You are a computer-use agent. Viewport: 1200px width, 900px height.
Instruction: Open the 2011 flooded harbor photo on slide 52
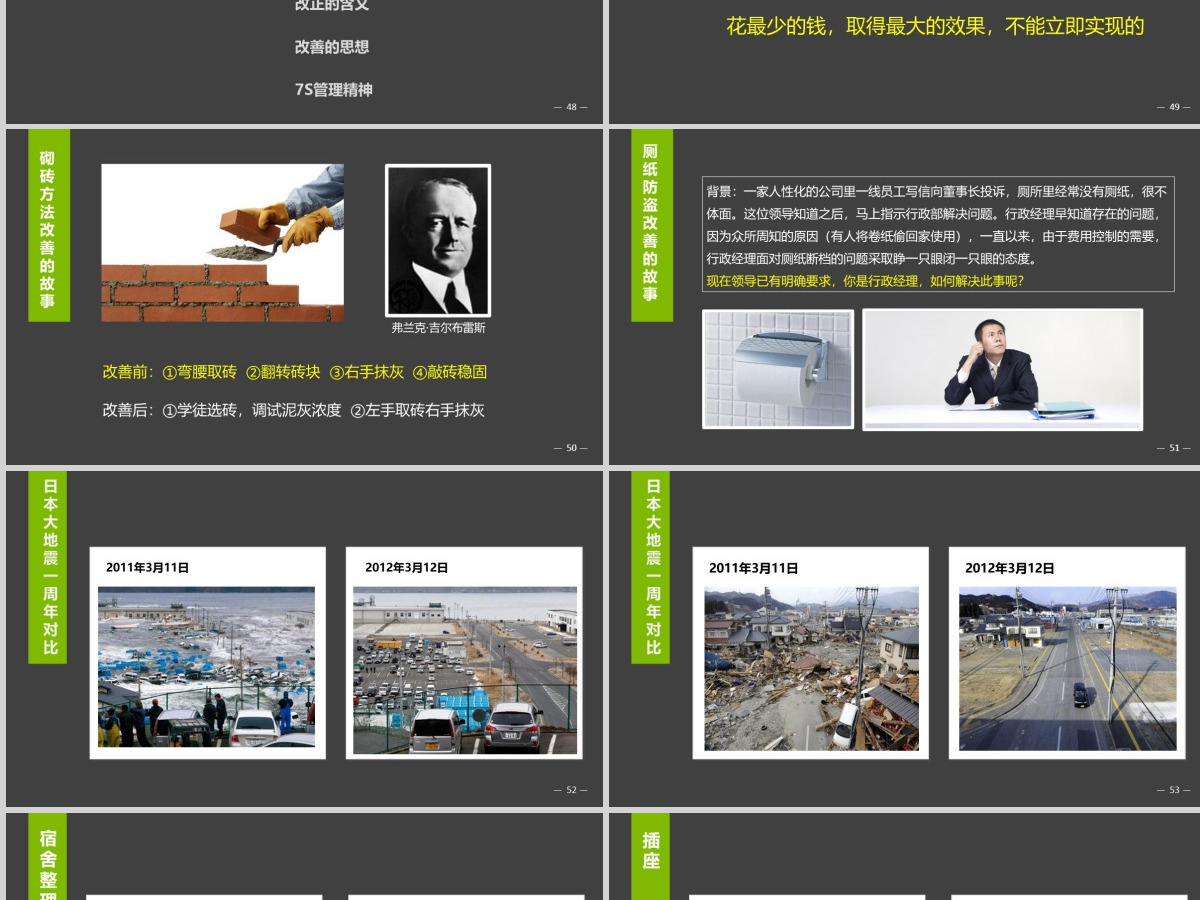tap(207, 667)
